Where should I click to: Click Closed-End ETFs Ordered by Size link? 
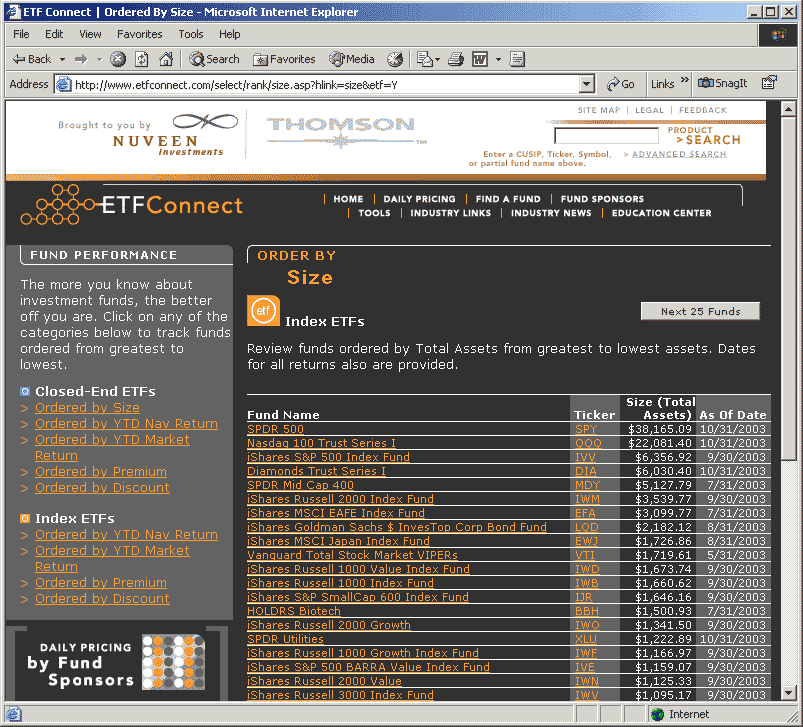click(x=87, y=408)
